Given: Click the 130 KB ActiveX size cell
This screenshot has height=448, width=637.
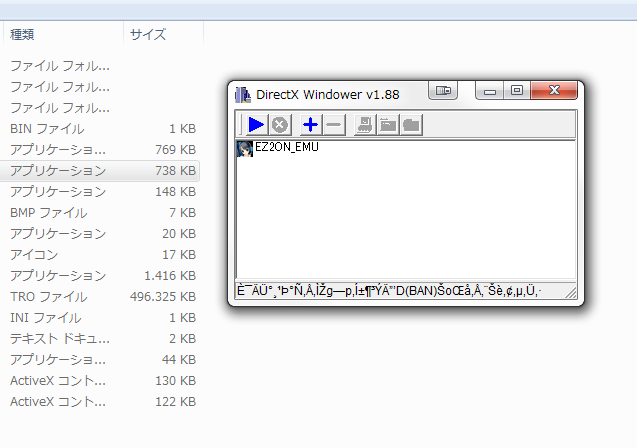Looking at the screenshot, I should pos(176,381).
